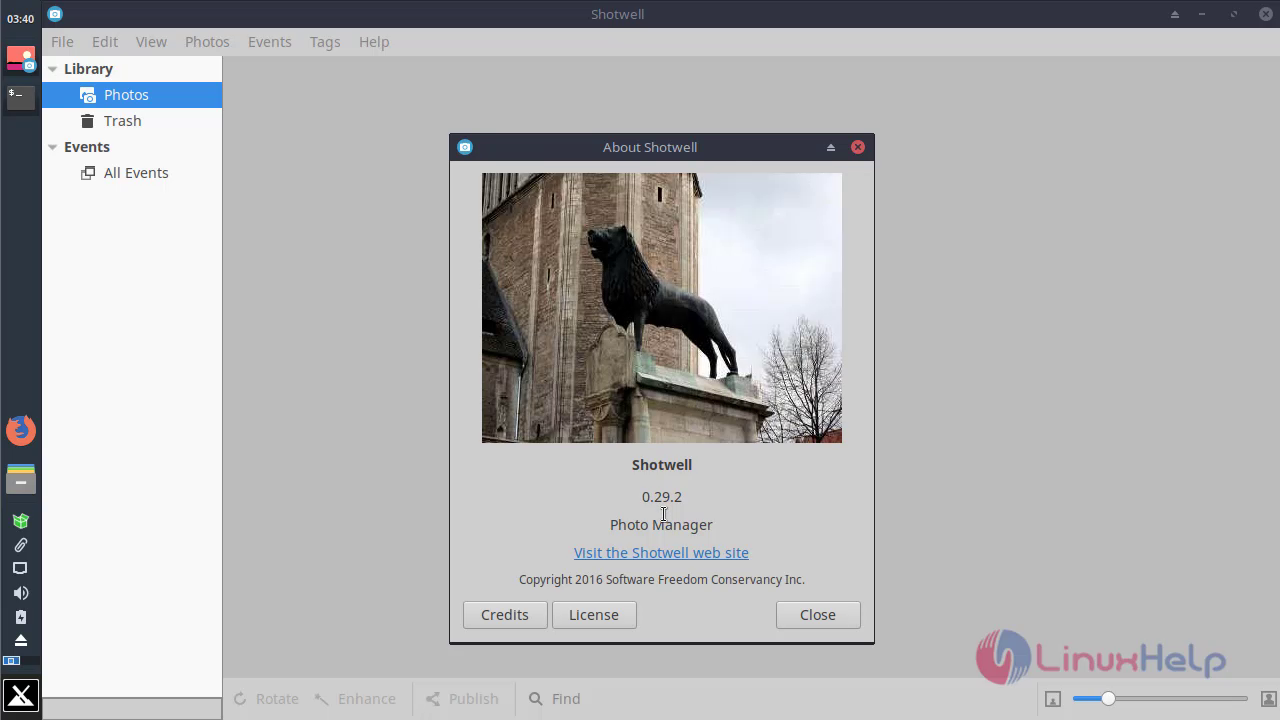The image size is (1280, 720).
Task: Open Shotwell from the dock panel
Action: [x=21, y=59]
